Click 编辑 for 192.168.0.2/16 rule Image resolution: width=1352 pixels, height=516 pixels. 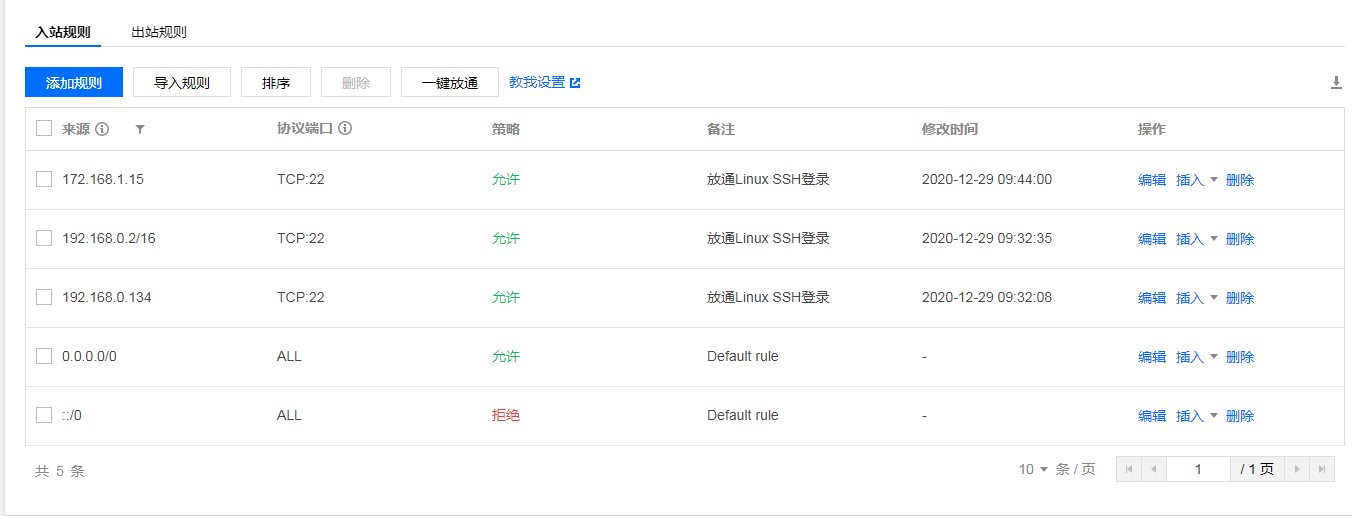(1152, 239)
